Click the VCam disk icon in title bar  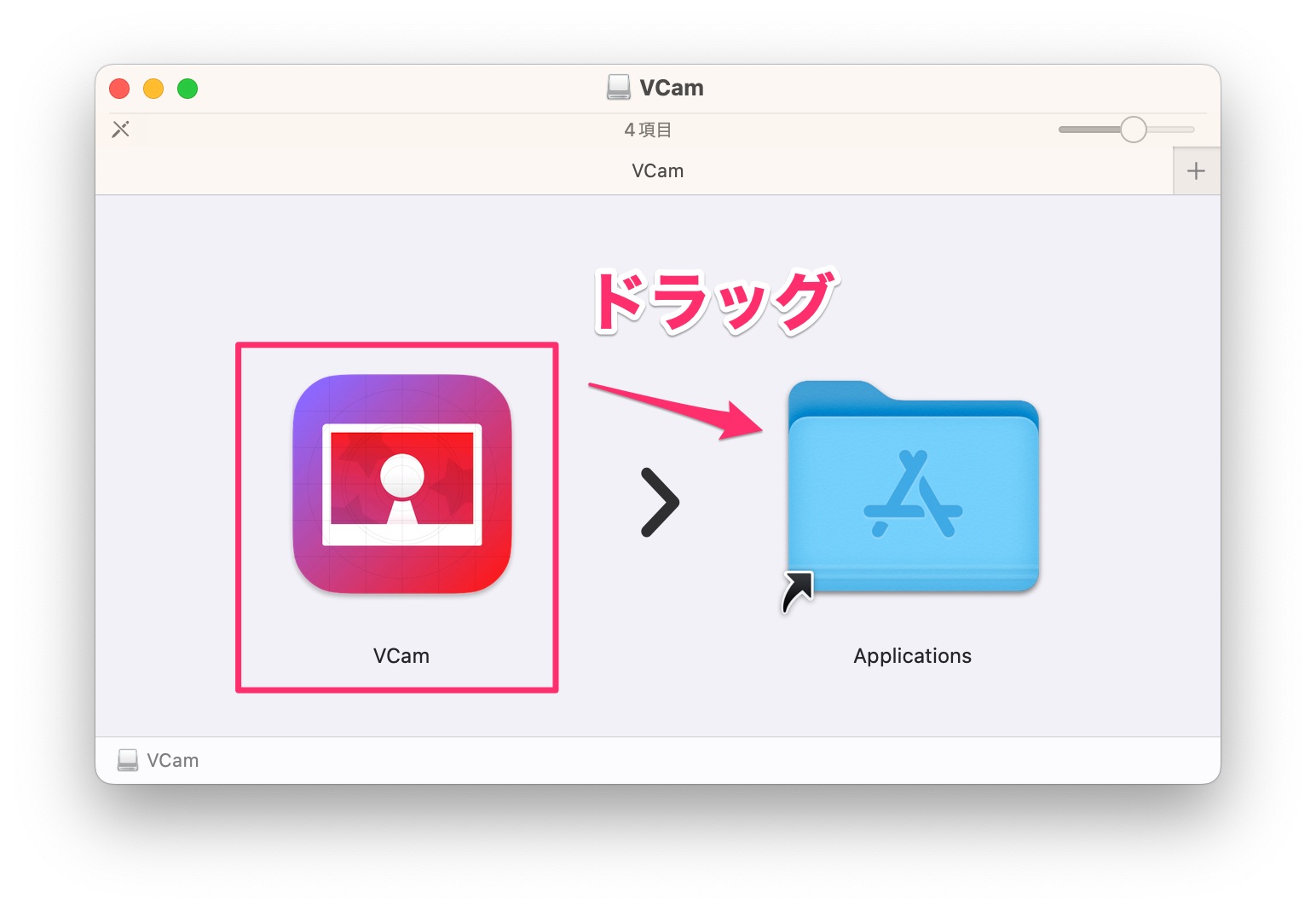click(619, 88)
